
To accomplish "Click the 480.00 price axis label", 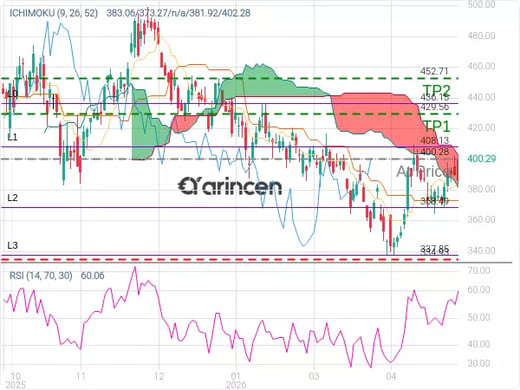I will point(481,35).
